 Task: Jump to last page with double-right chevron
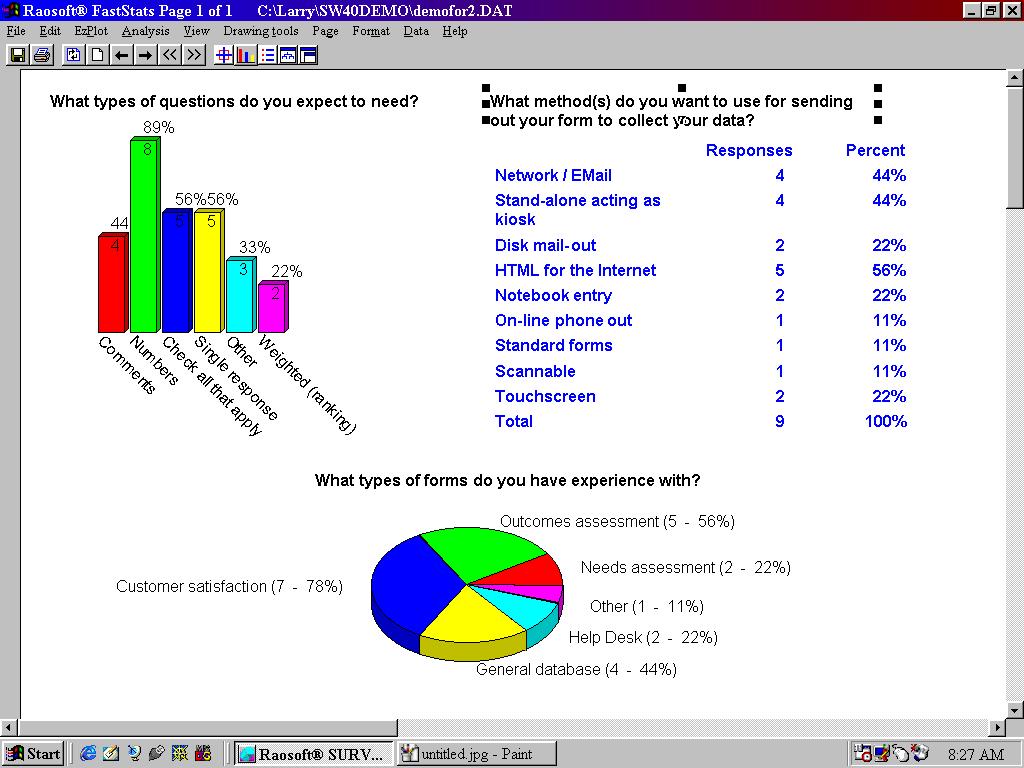(194, 55)
